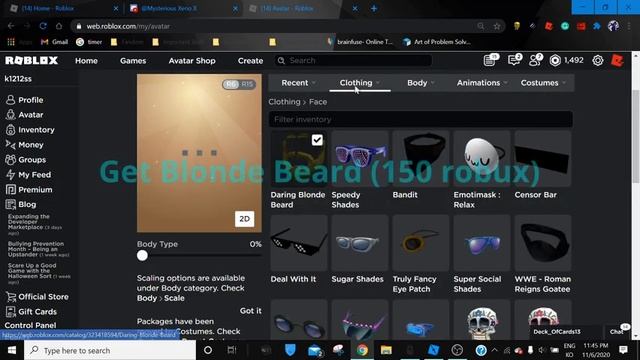Open Premium in the sidebar
The width and height of the screenshot is (640, 360).
[29, 190]
